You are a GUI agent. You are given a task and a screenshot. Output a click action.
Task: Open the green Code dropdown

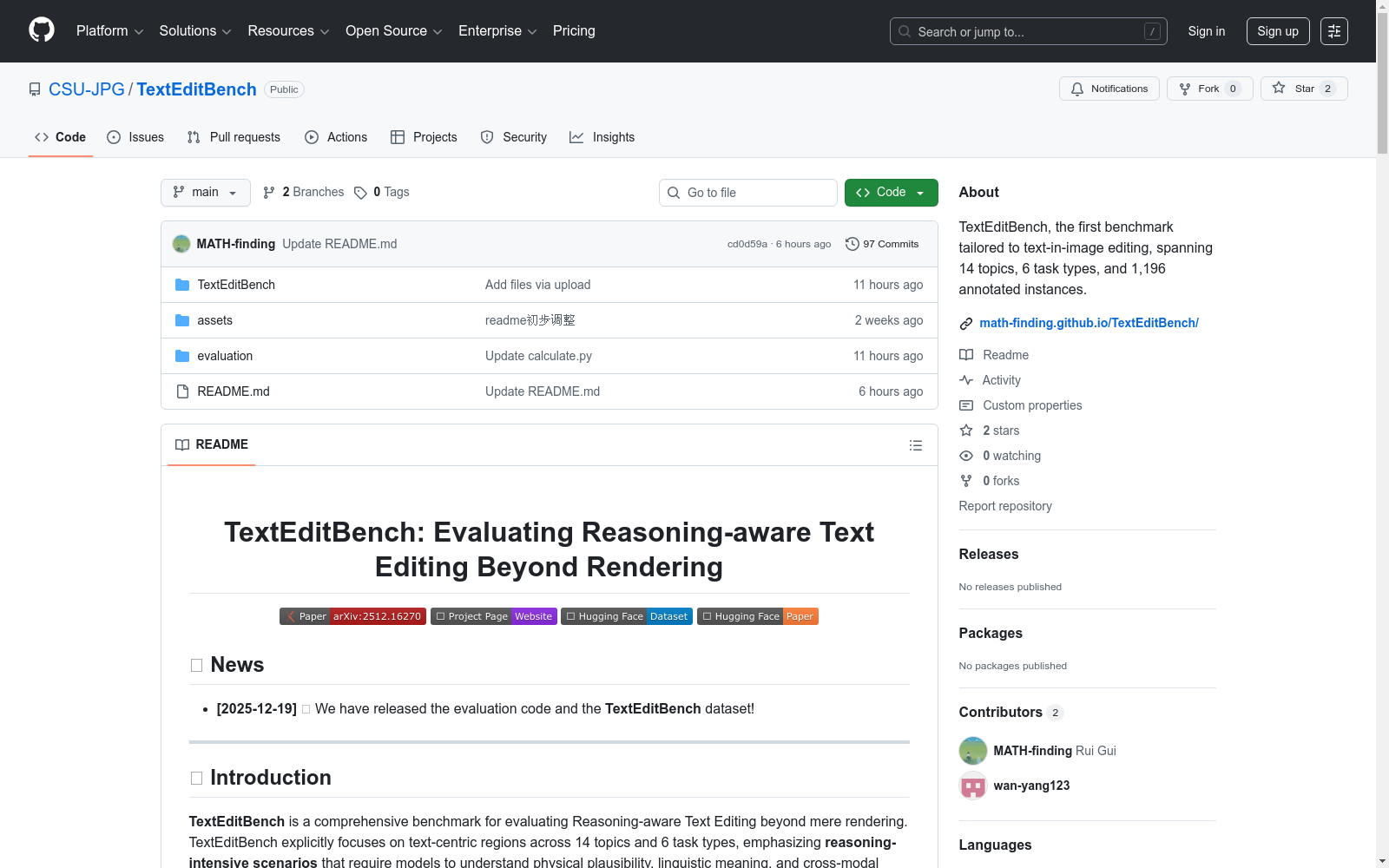891,193
